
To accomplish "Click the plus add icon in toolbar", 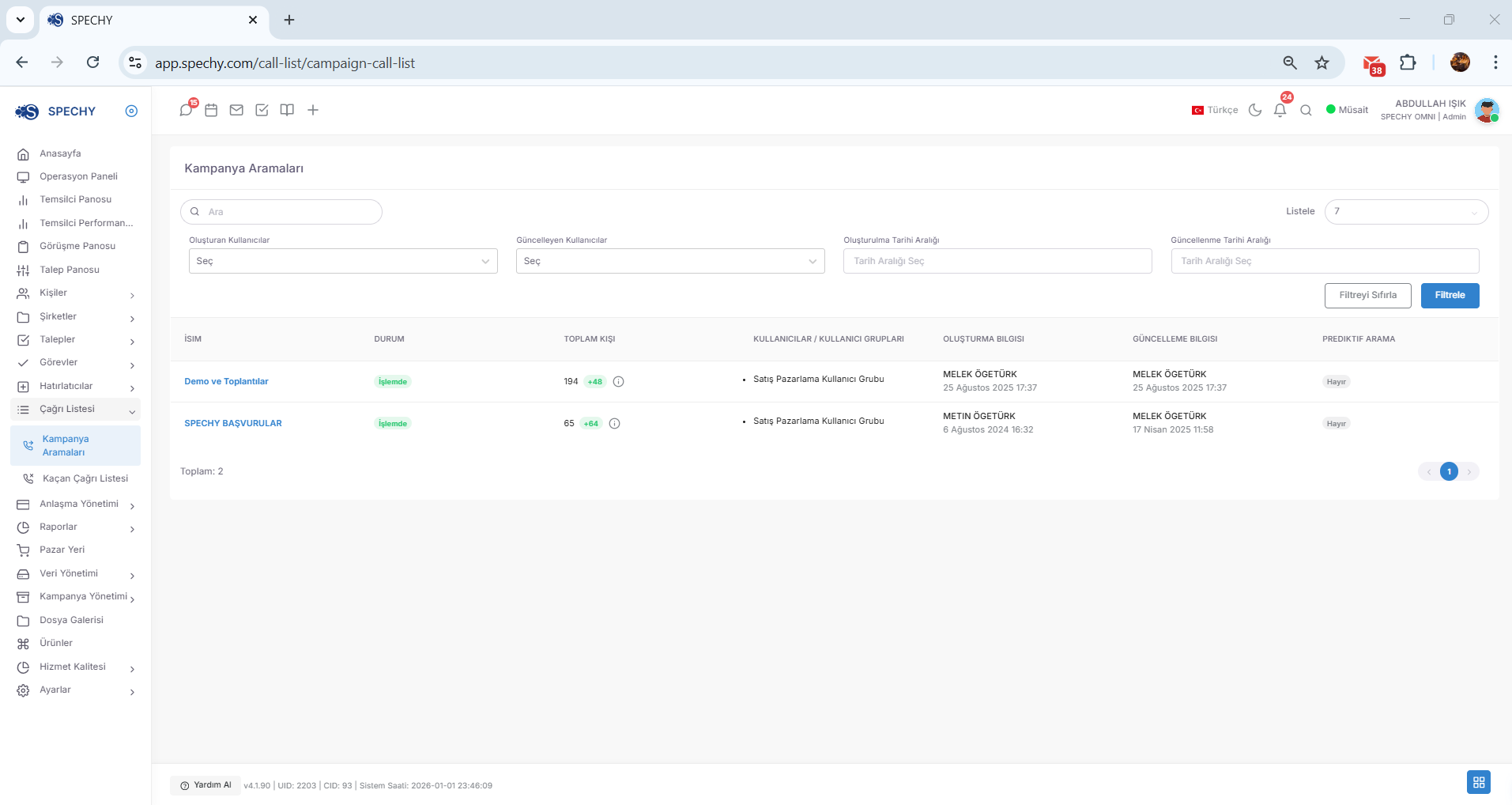I will coord(313,110).
